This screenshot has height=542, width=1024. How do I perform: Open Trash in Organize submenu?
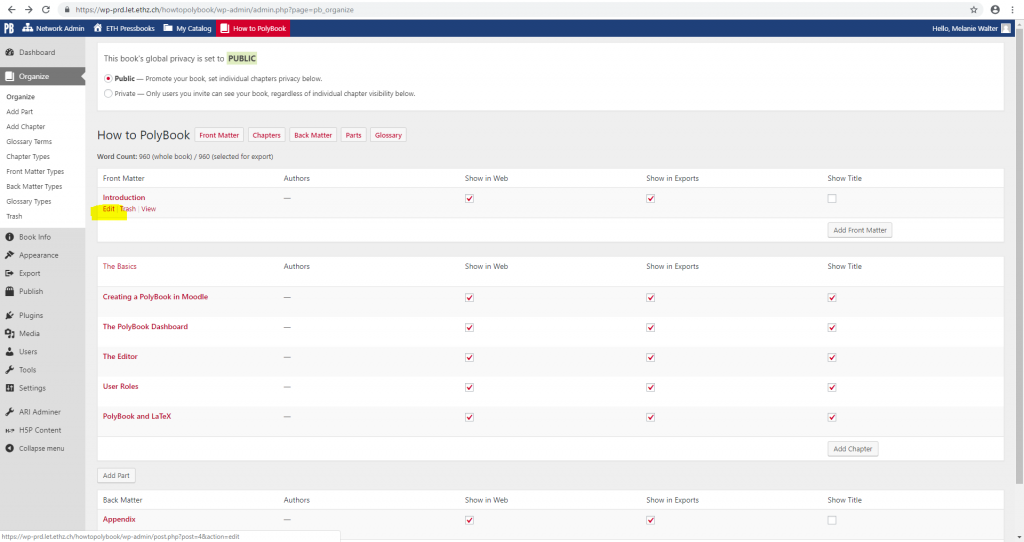click(x=14, y=217)
